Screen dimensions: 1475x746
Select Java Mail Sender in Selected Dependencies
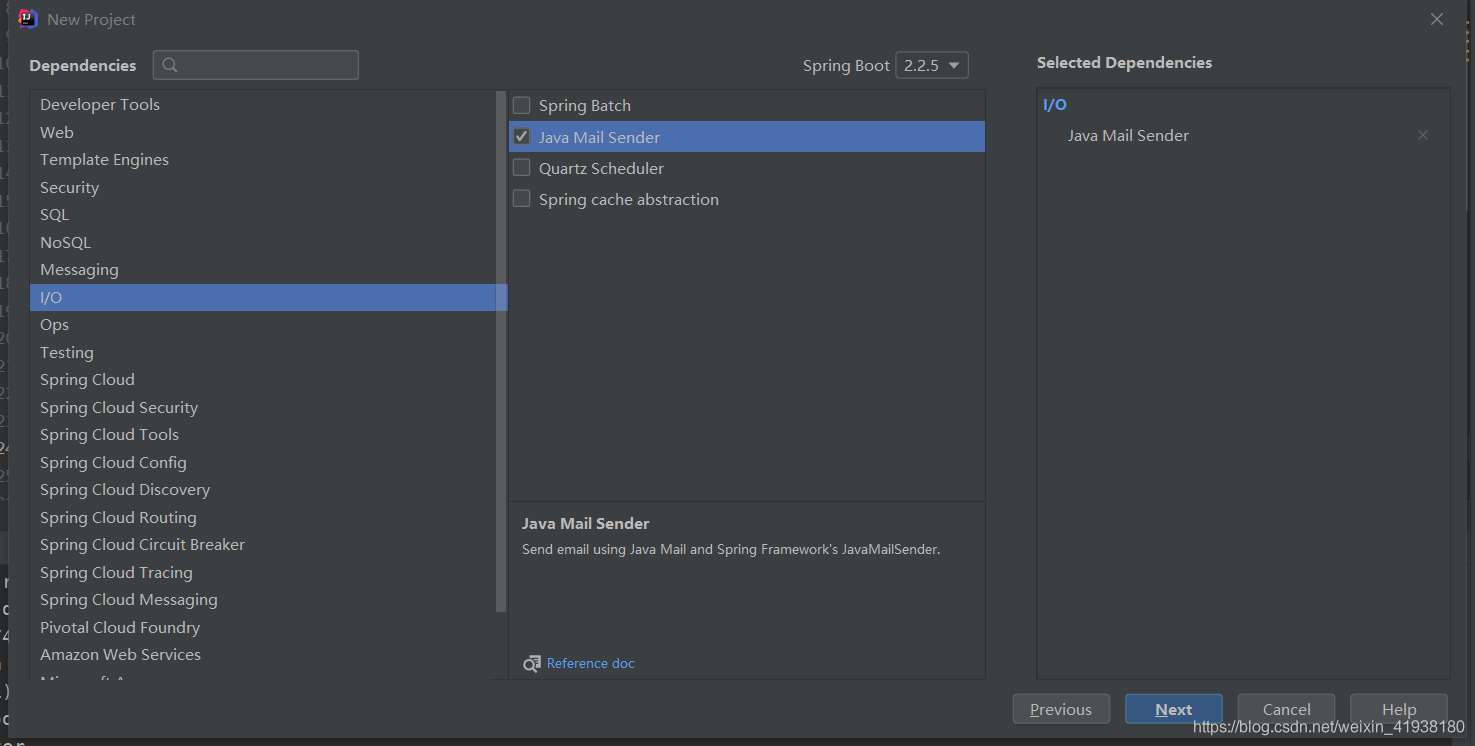coord(1128,135)
